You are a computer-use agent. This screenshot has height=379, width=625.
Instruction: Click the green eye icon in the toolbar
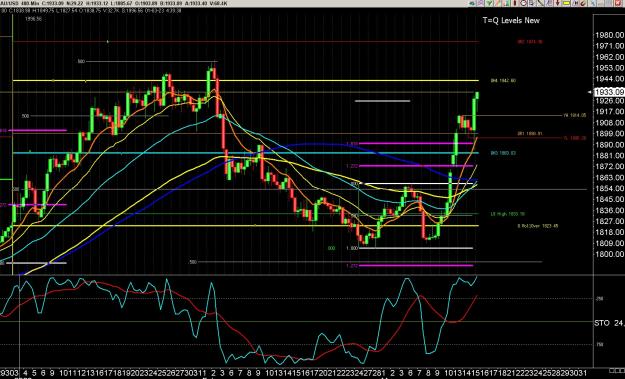pos(472,3)
